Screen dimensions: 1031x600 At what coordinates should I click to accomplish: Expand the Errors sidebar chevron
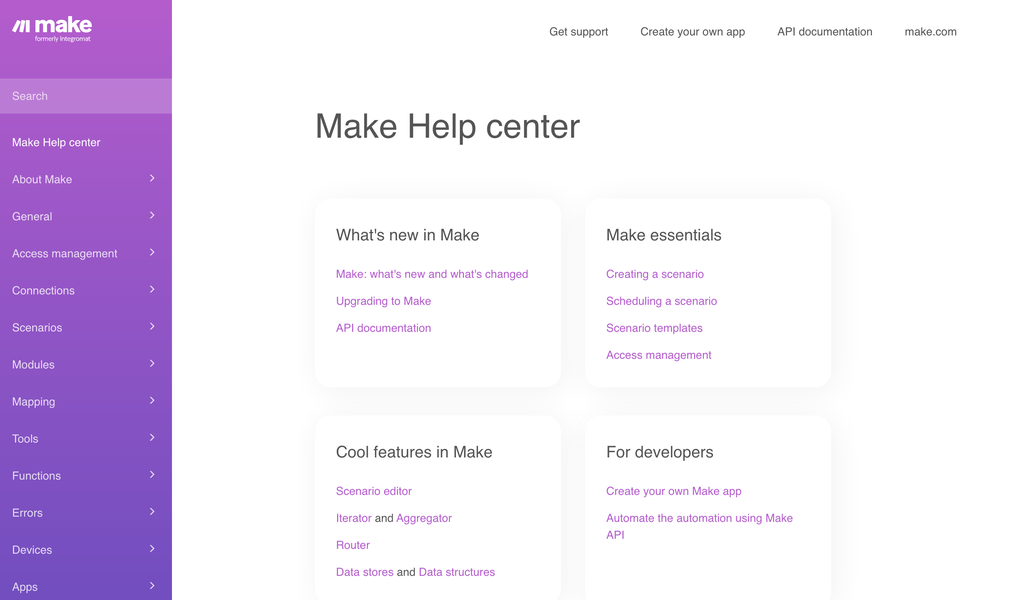[x=152, y=512]
